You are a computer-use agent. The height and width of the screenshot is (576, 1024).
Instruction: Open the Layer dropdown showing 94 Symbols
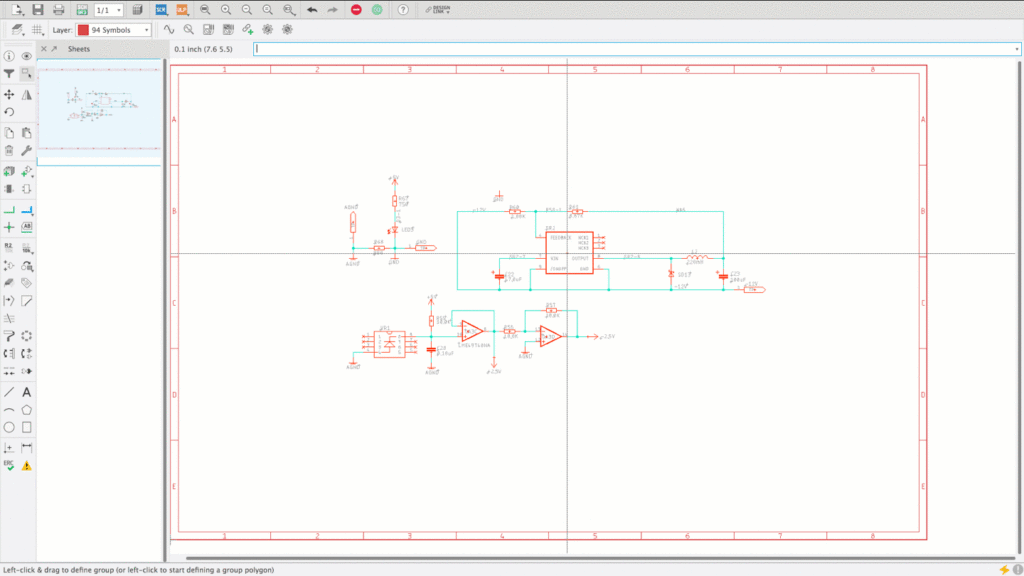(x=113, y=30)
